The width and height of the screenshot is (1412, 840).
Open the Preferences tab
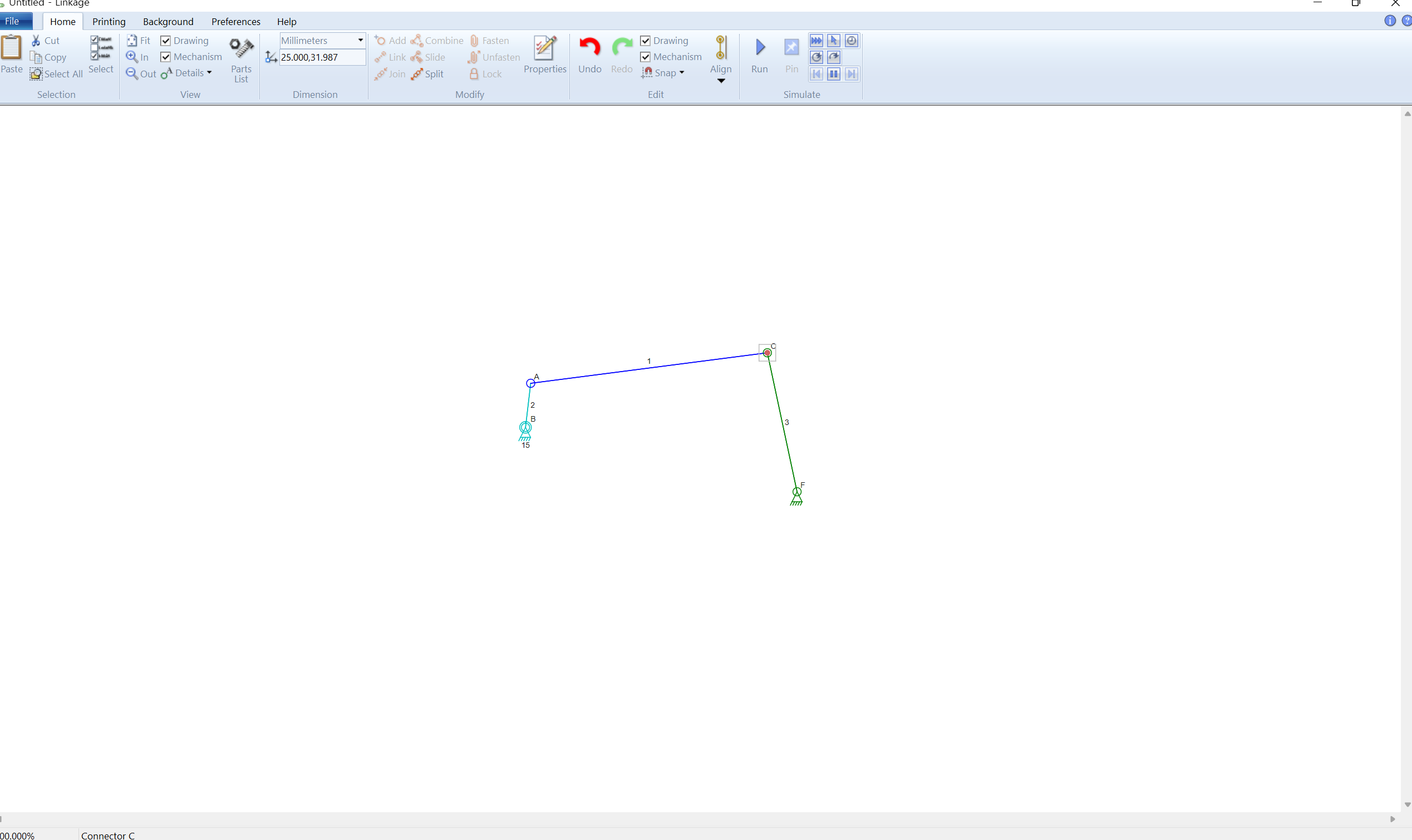pos(235,22)
